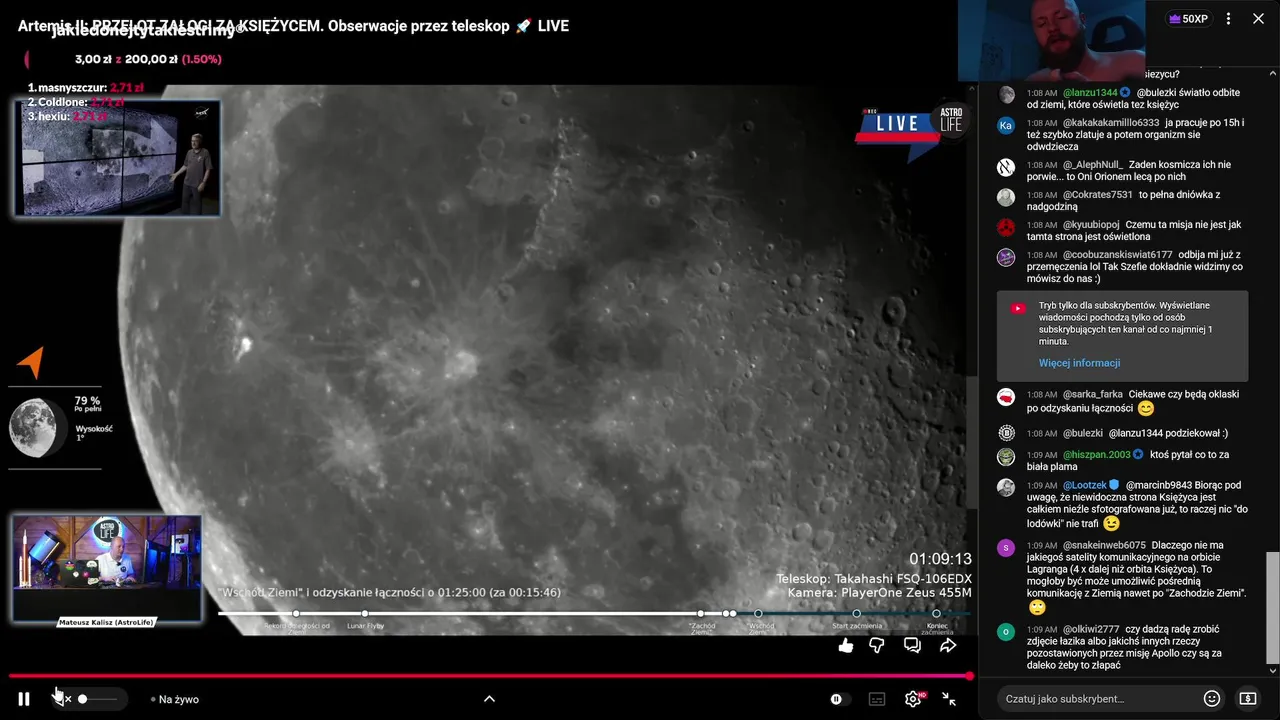Open the @hiszpan.2003 username in chat
1280x720 pixels.
pos(1096,455)
